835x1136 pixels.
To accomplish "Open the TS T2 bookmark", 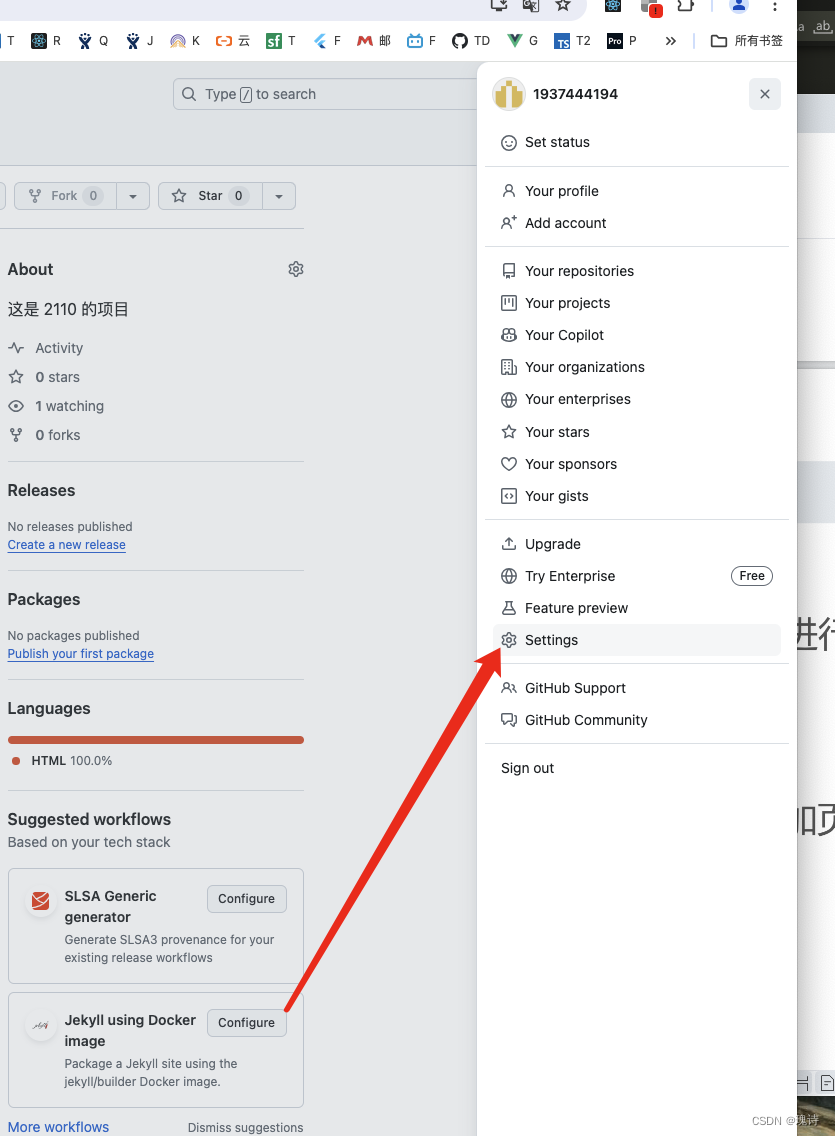I will 572,41.
